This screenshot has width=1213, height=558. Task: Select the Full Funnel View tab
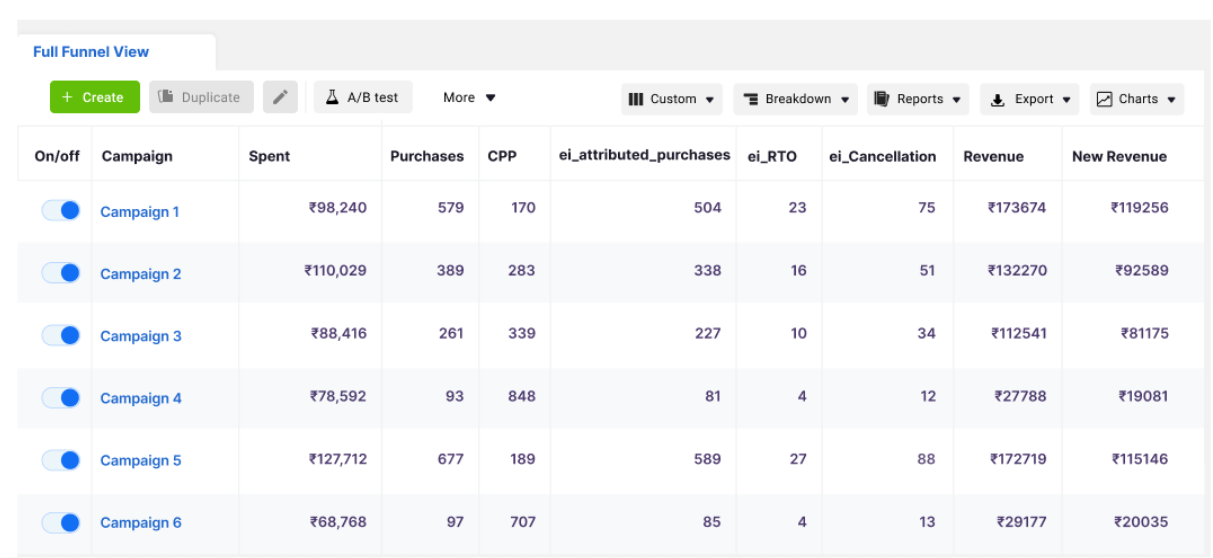pyautogui.click(x=91, y=52)
